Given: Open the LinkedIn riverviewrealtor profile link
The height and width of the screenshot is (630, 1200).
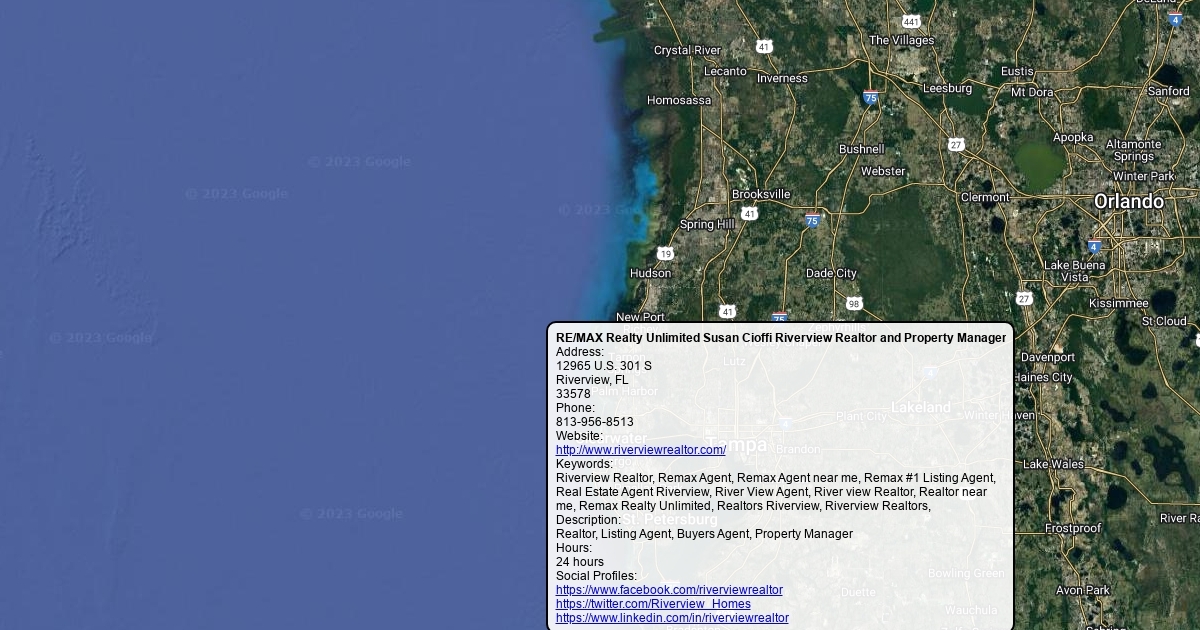Looking at the screenshot, I should [672, 618].
